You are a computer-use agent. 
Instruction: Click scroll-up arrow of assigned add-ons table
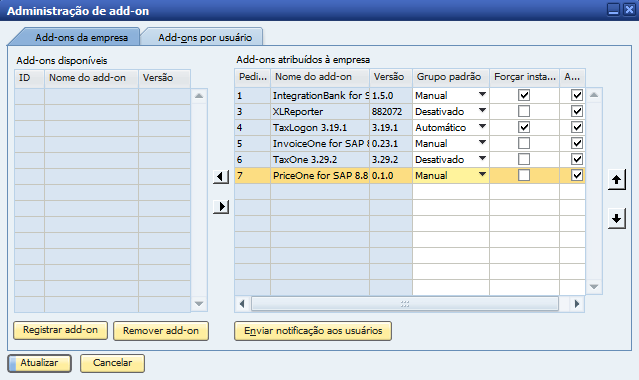pos(594,95)
